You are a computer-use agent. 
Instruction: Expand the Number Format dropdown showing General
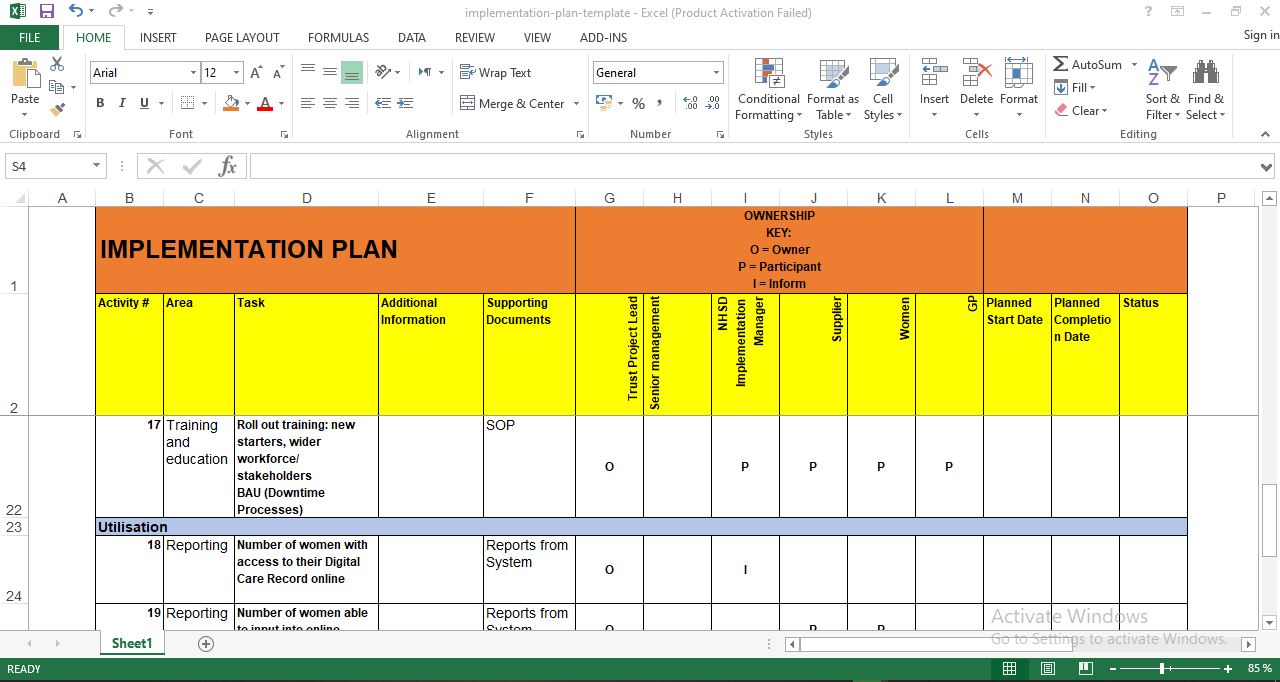(x=655, y=72)
